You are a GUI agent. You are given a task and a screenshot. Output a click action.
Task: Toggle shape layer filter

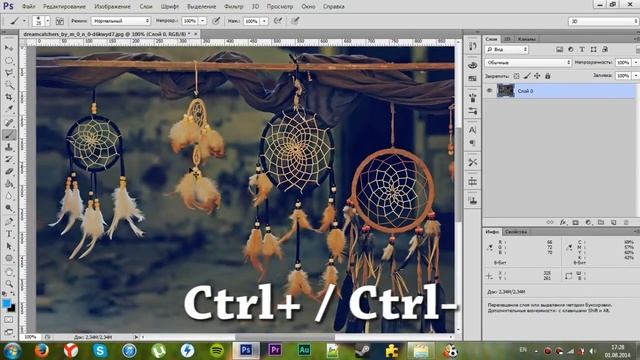click(593, 49)
